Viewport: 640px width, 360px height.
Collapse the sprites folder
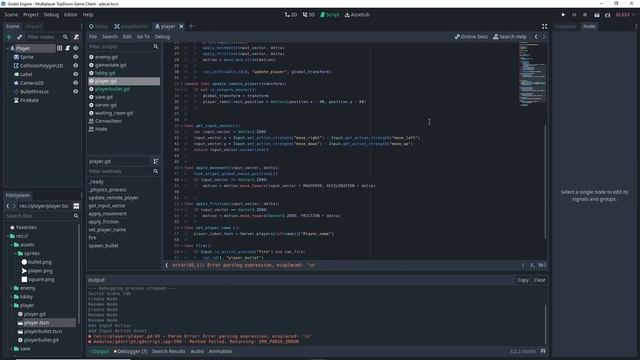pos(16,253)
